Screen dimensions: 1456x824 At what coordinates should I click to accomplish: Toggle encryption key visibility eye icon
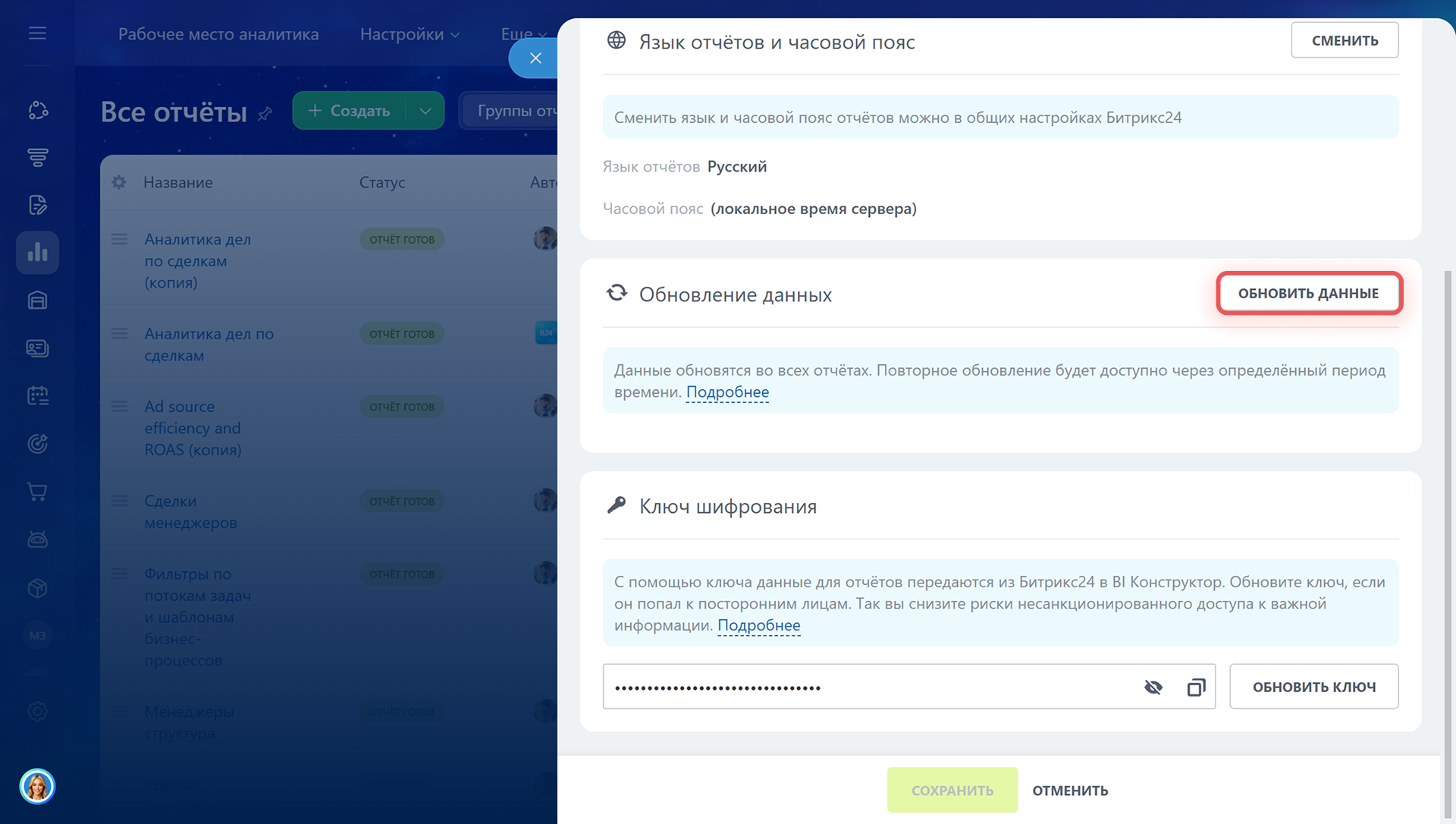1153,687
